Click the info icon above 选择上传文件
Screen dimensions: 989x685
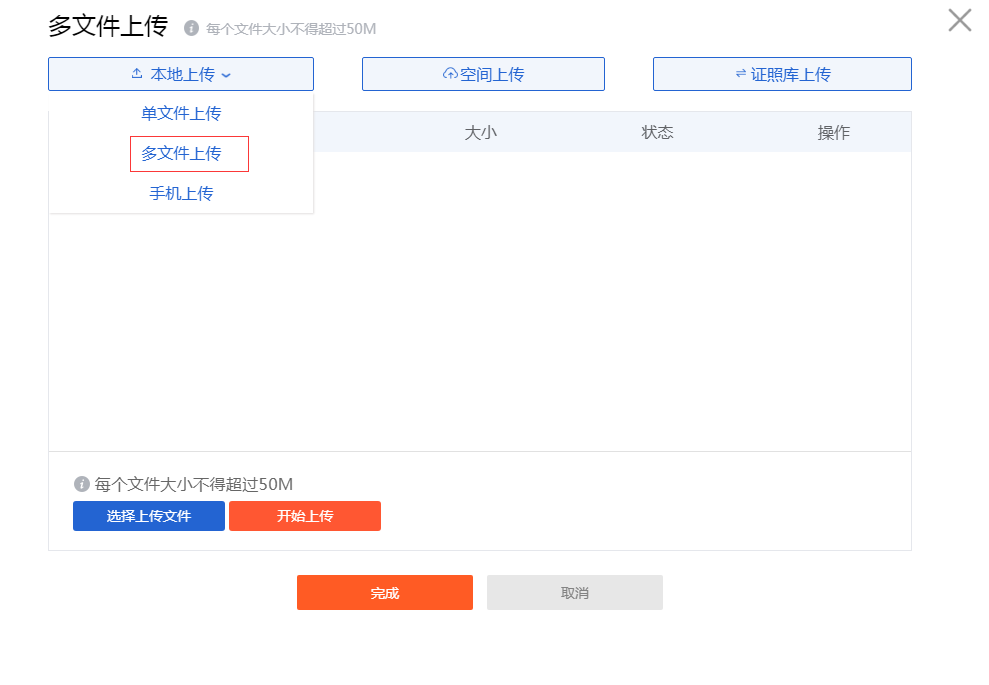click(x=82, y=483)
